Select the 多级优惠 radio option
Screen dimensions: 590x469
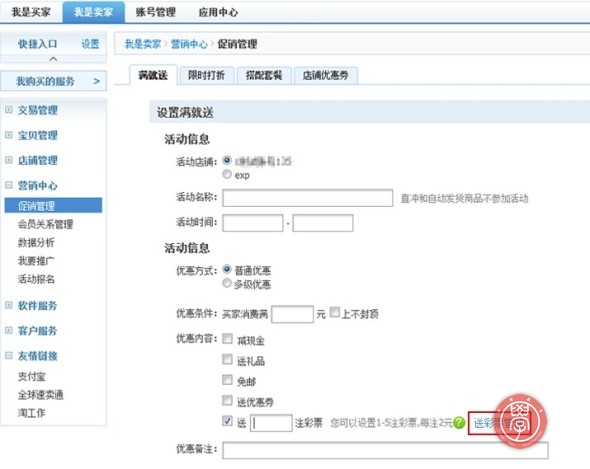pyautogui.click(x=227, y=283)
